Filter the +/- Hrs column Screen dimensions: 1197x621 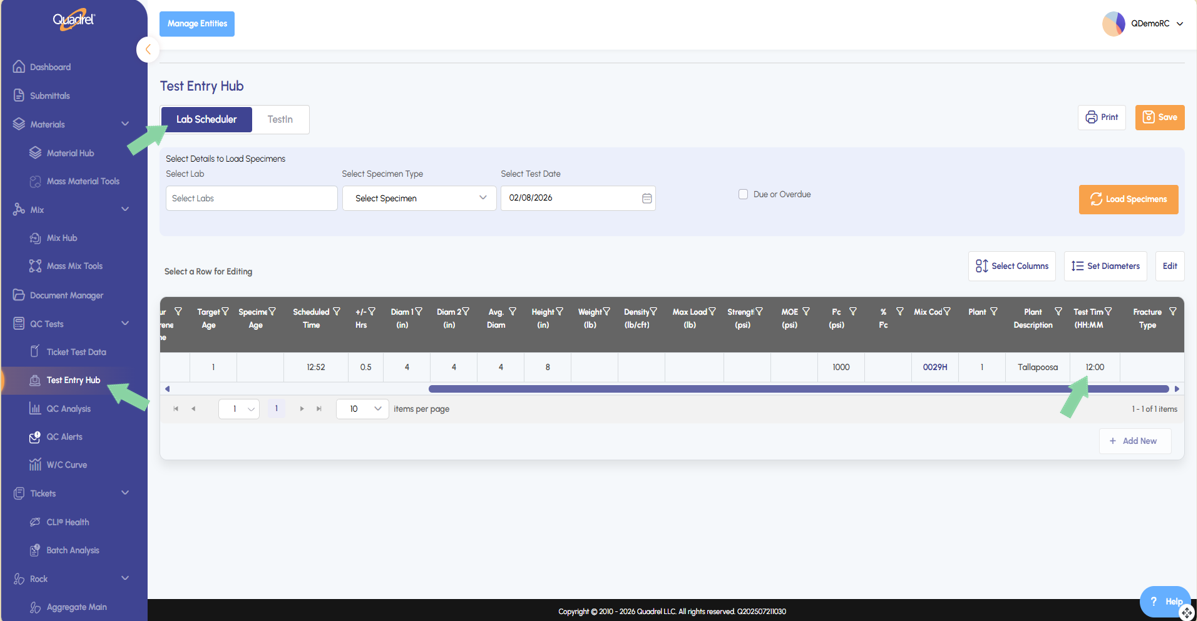(372, 312)
